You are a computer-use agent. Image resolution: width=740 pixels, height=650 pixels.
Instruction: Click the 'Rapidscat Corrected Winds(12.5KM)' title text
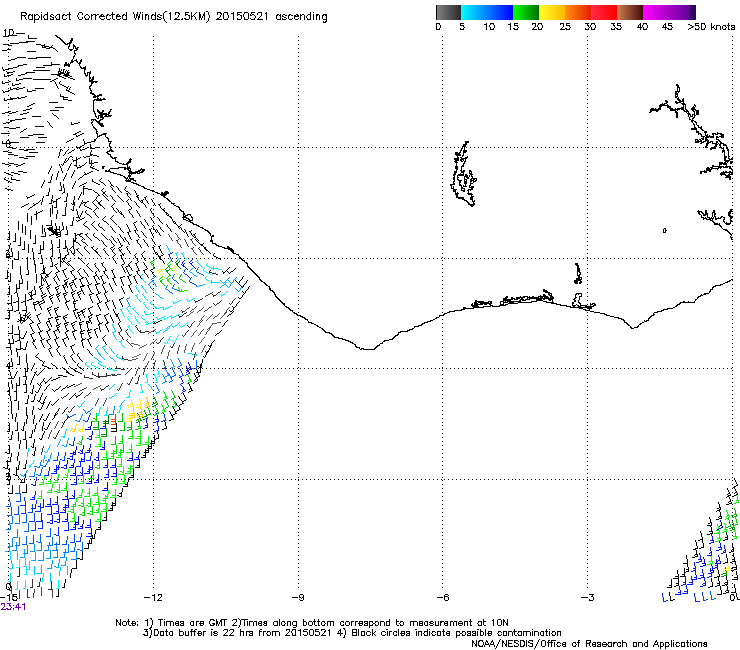click(x=115, y=17)
